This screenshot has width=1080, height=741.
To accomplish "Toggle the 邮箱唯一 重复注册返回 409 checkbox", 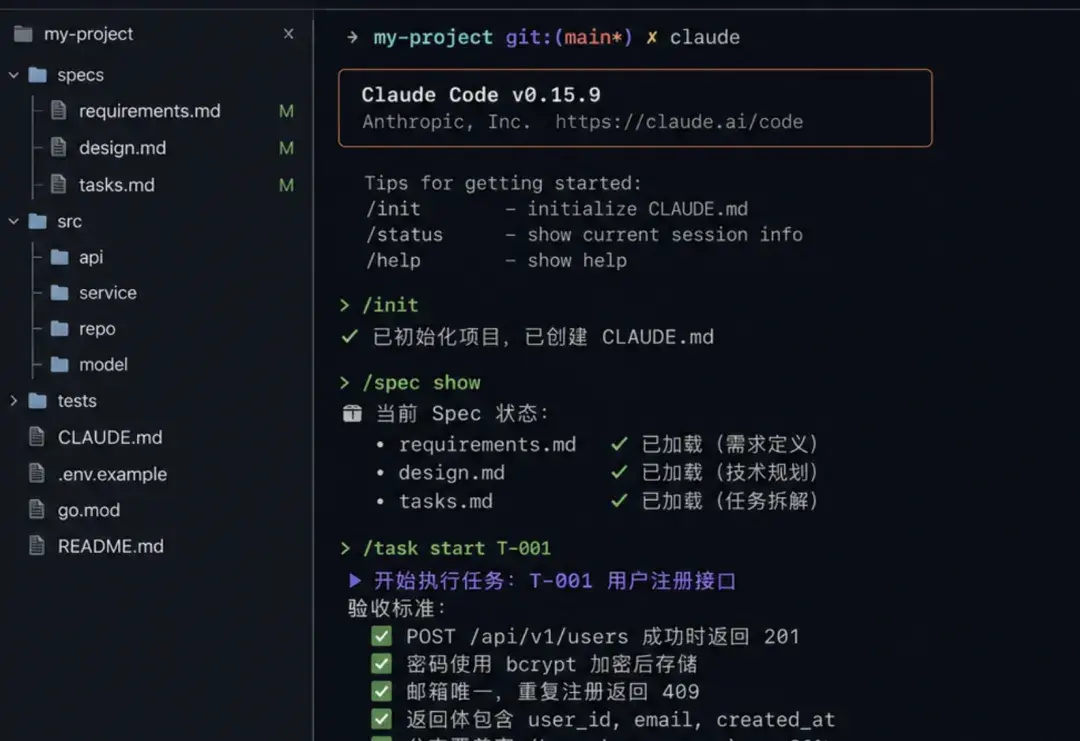I will (382, 691).
